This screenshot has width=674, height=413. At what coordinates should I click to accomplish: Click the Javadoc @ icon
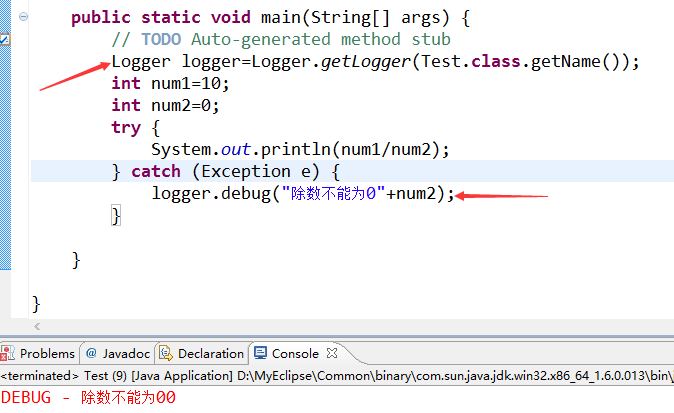[x=91, y=353]
